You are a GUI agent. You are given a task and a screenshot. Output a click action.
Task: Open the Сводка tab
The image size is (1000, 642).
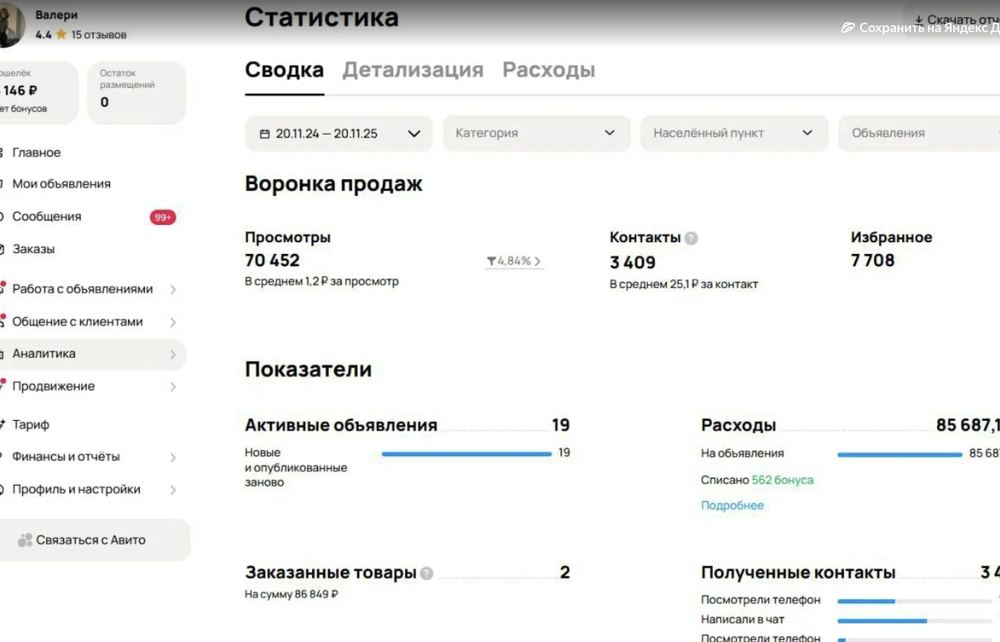(x=284, y=69)
